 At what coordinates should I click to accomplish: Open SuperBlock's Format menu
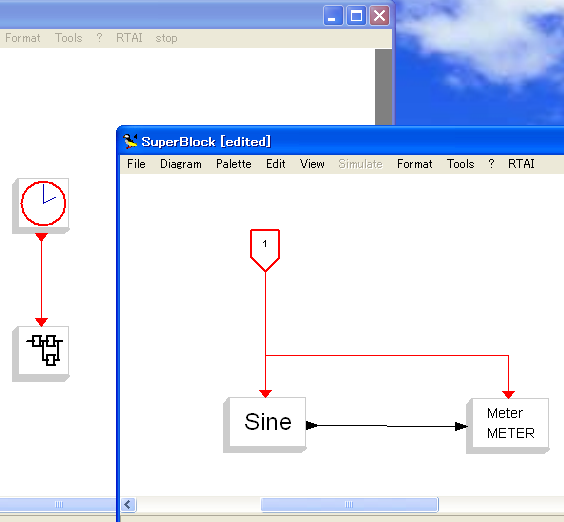pyautogui.click(x=414, y=164)
